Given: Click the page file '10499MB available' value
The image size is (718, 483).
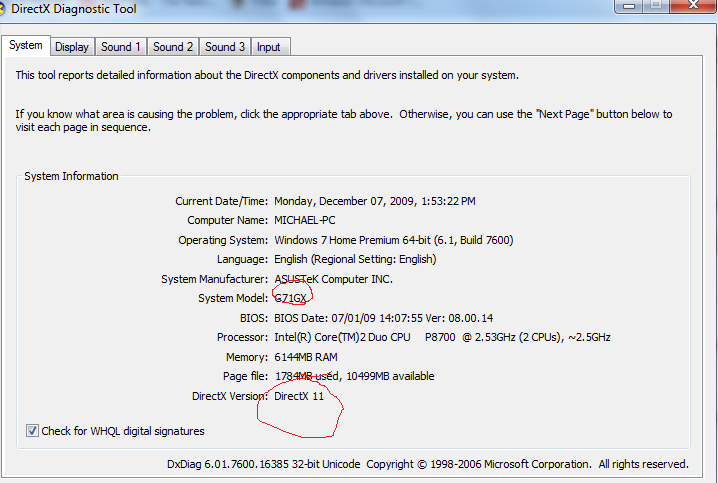Looking at the screenshot, I should [390, 376].
